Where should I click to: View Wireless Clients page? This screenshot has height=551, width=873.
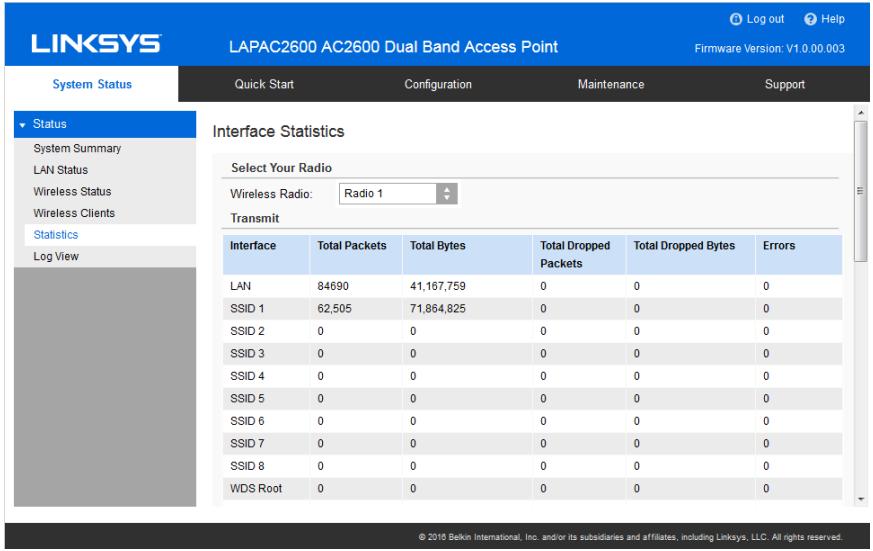pyautogui.click(x=74, y=213)
